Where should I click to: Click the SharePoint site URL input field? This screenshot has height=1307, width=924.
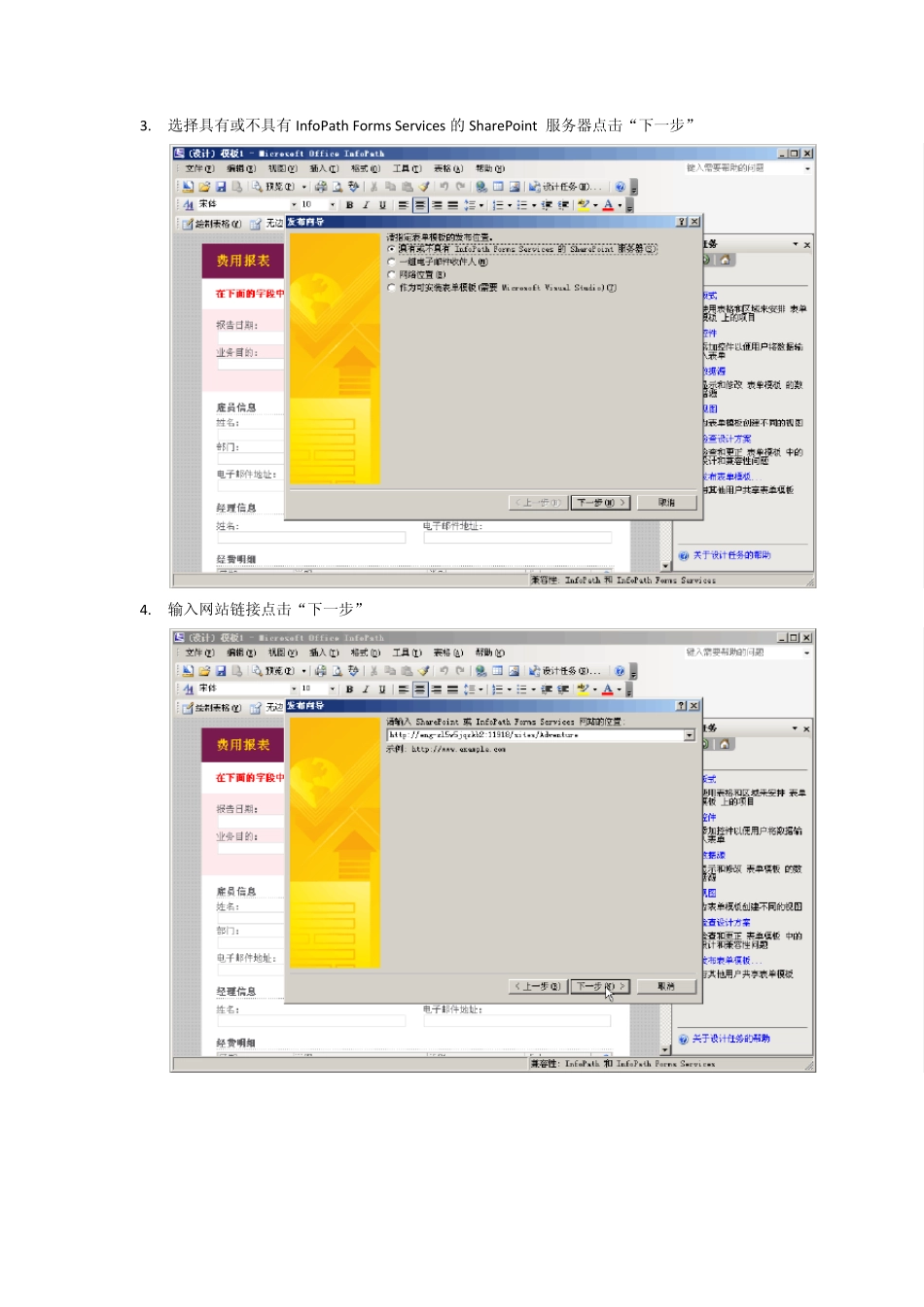point(535,735)
